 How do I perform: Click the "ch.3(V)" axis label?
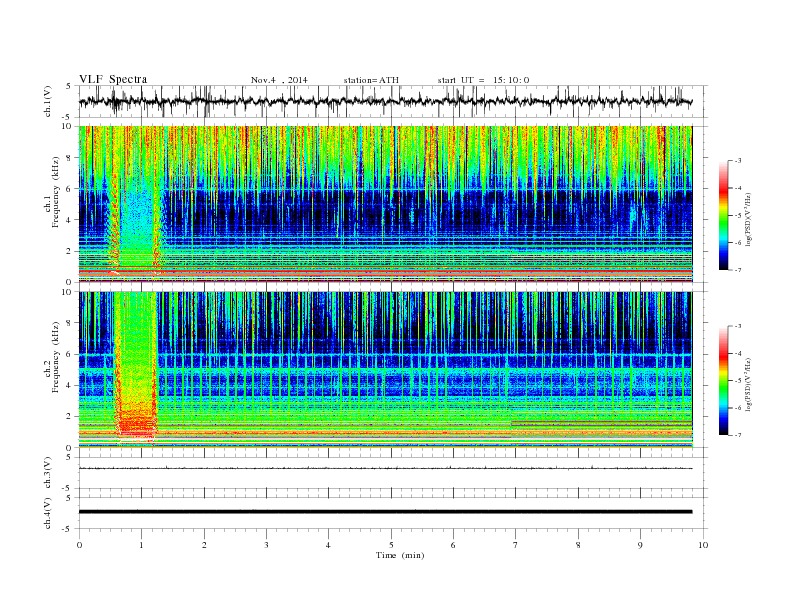(x=48, y=473)
